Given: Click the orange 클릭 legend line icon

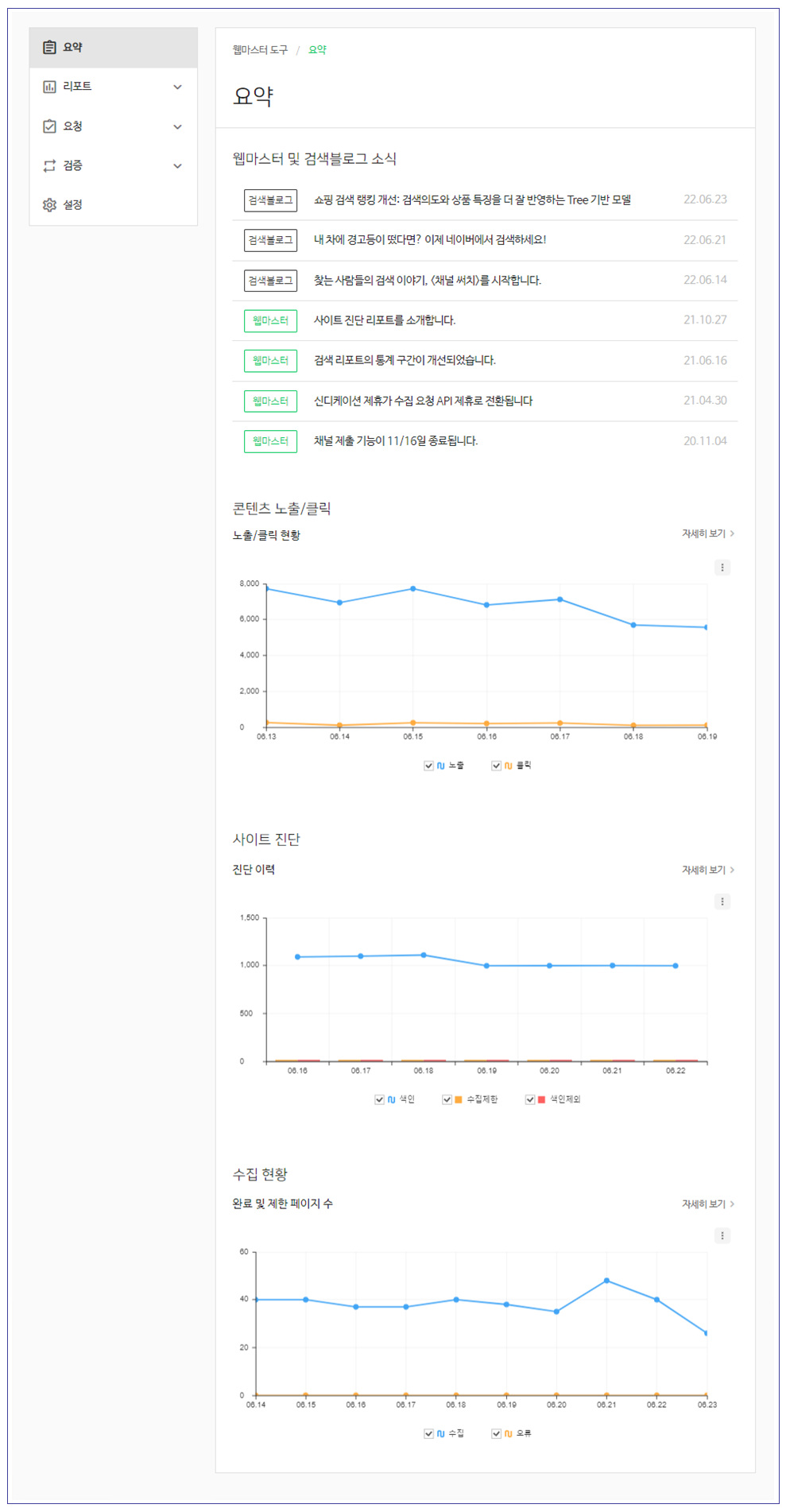Looking at the screenshot, I should click(x=509, y=766).
